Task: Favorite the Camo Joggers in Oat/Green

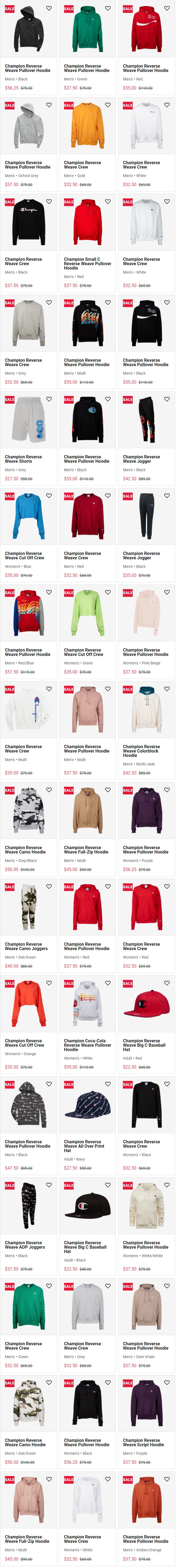Action: (x=49, y=887)
